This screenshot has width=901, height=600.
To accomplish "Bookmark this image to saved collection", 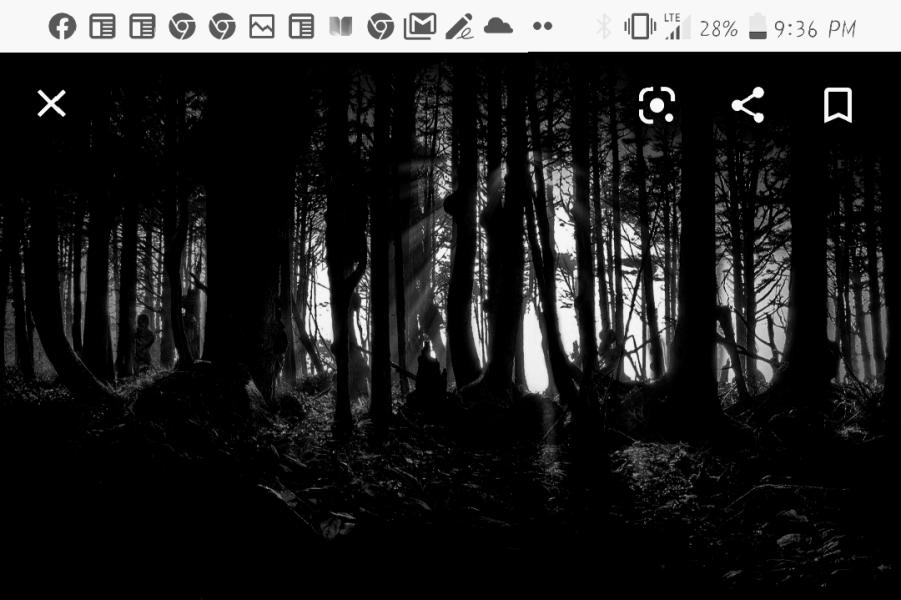I will pyautogui.click(x=837, y=105).
